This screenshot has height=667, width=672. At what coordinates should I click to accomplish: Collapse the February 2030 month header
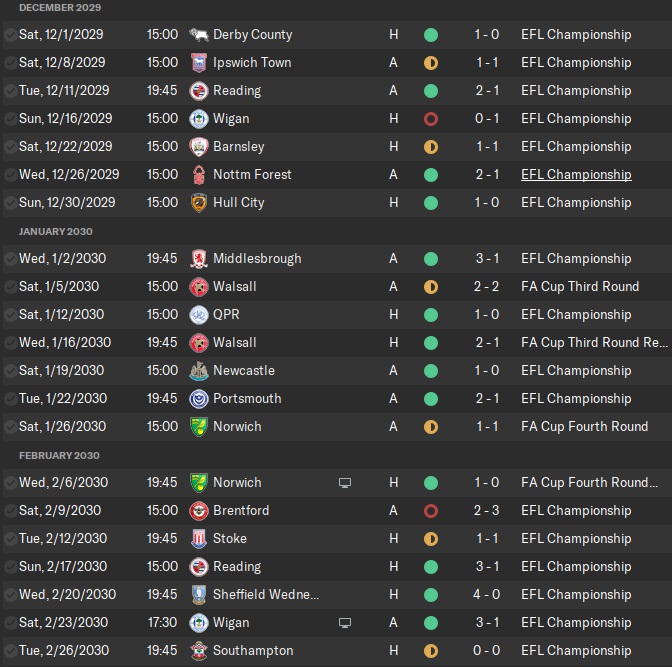point(59,455)
